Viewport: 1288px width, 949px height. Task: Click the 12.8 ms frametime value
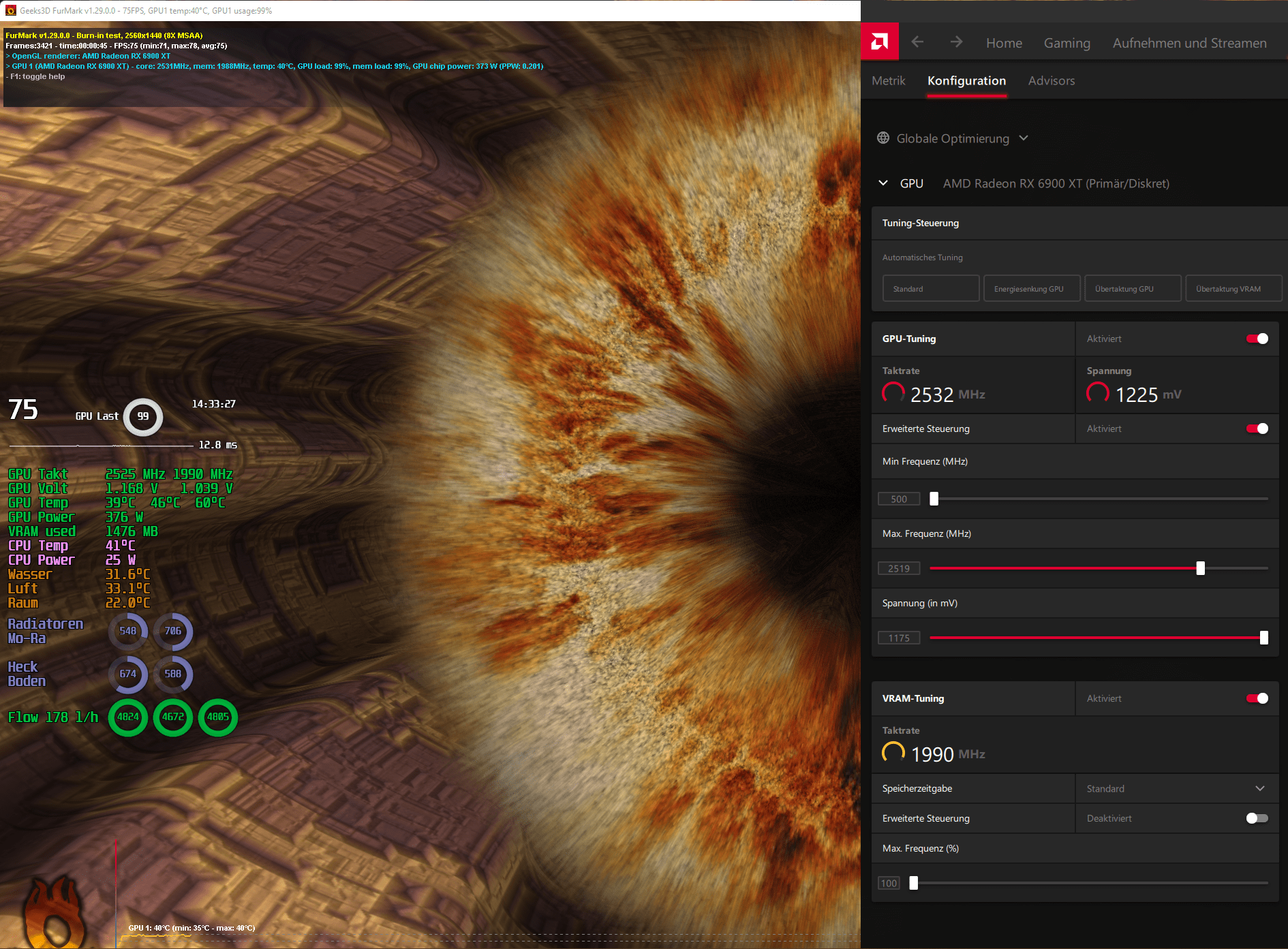[x=217, y=445]
